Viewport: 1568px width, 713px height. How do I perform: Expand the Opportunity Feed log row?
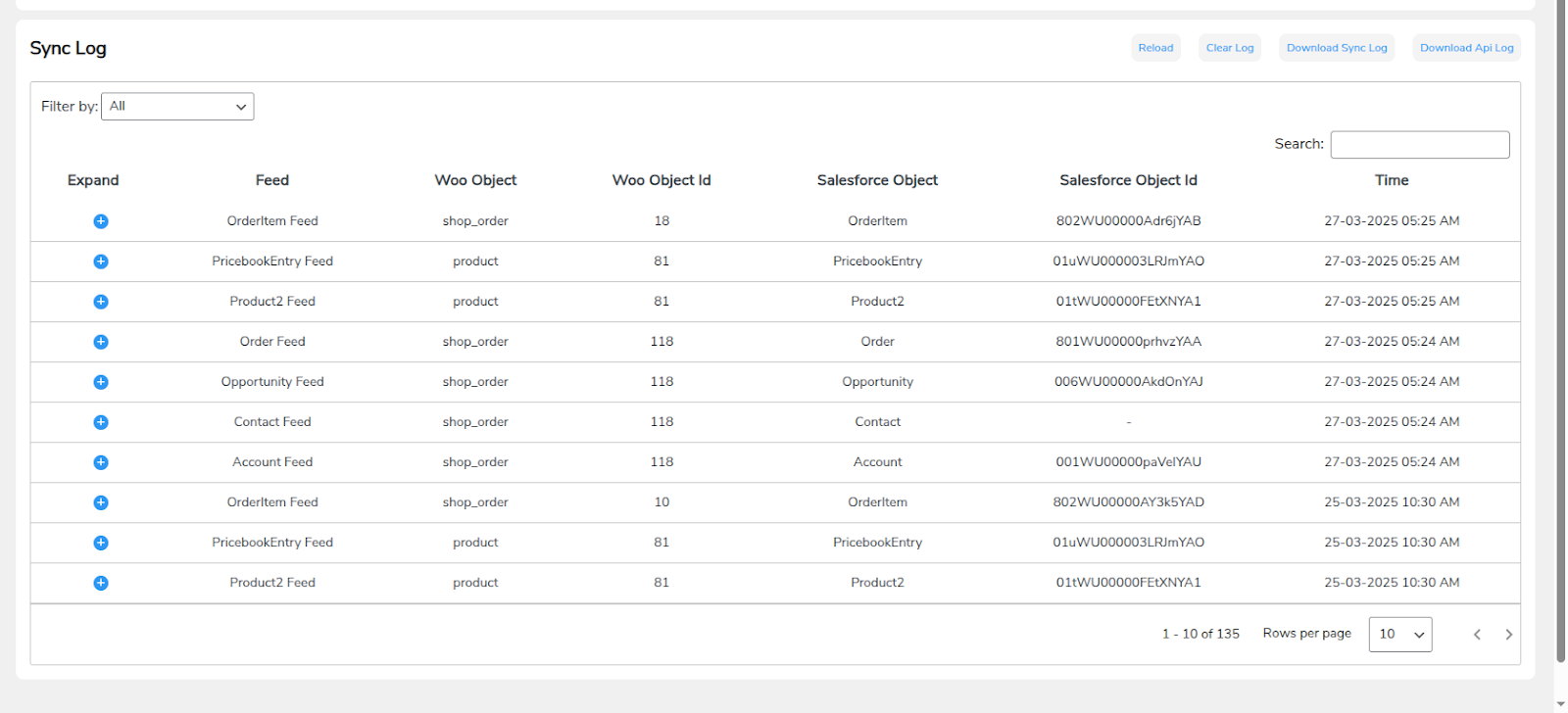tap(101, 382)
